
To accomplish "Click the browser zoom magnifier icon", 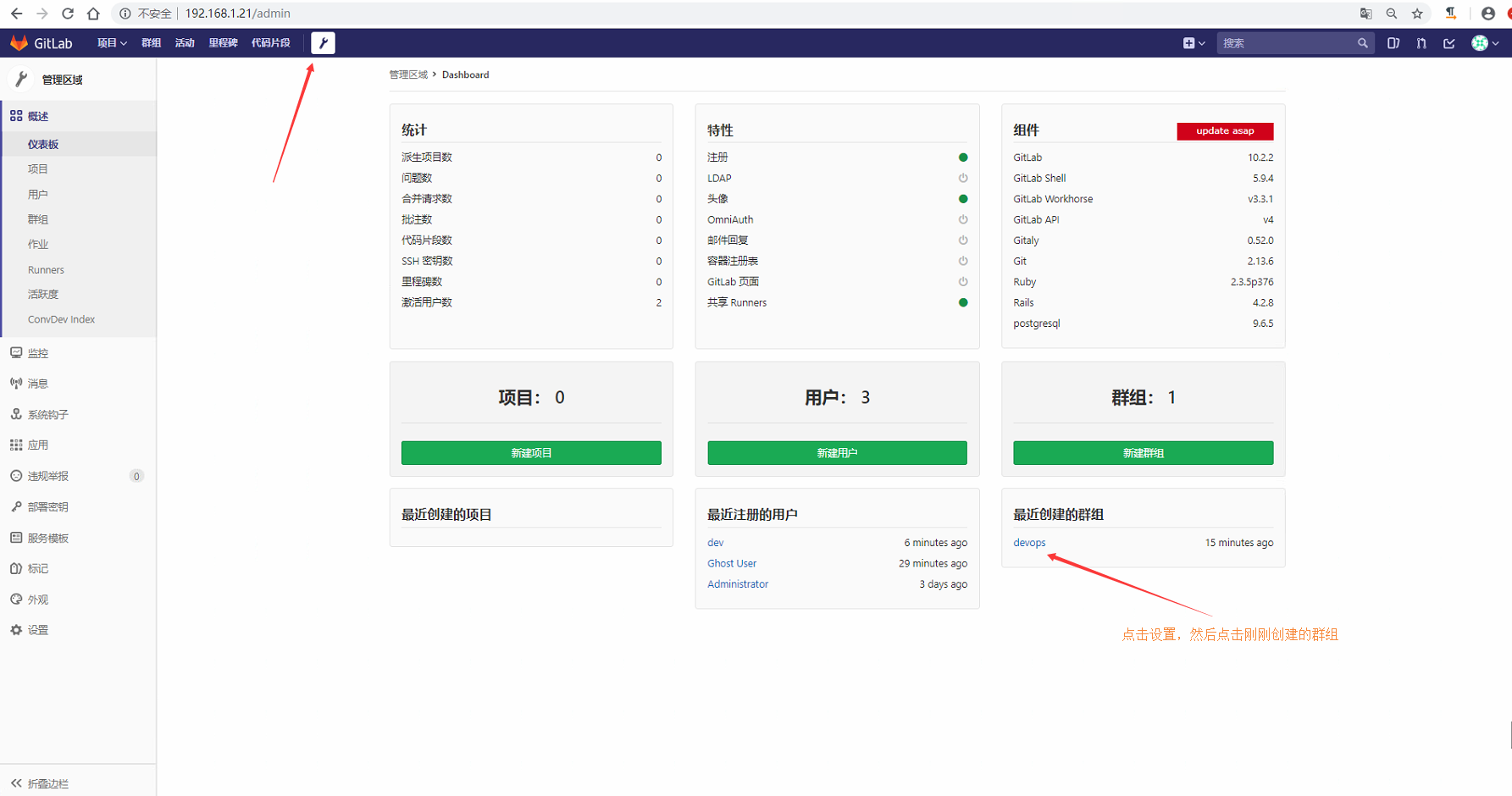I will click(x=1392, y=14).
